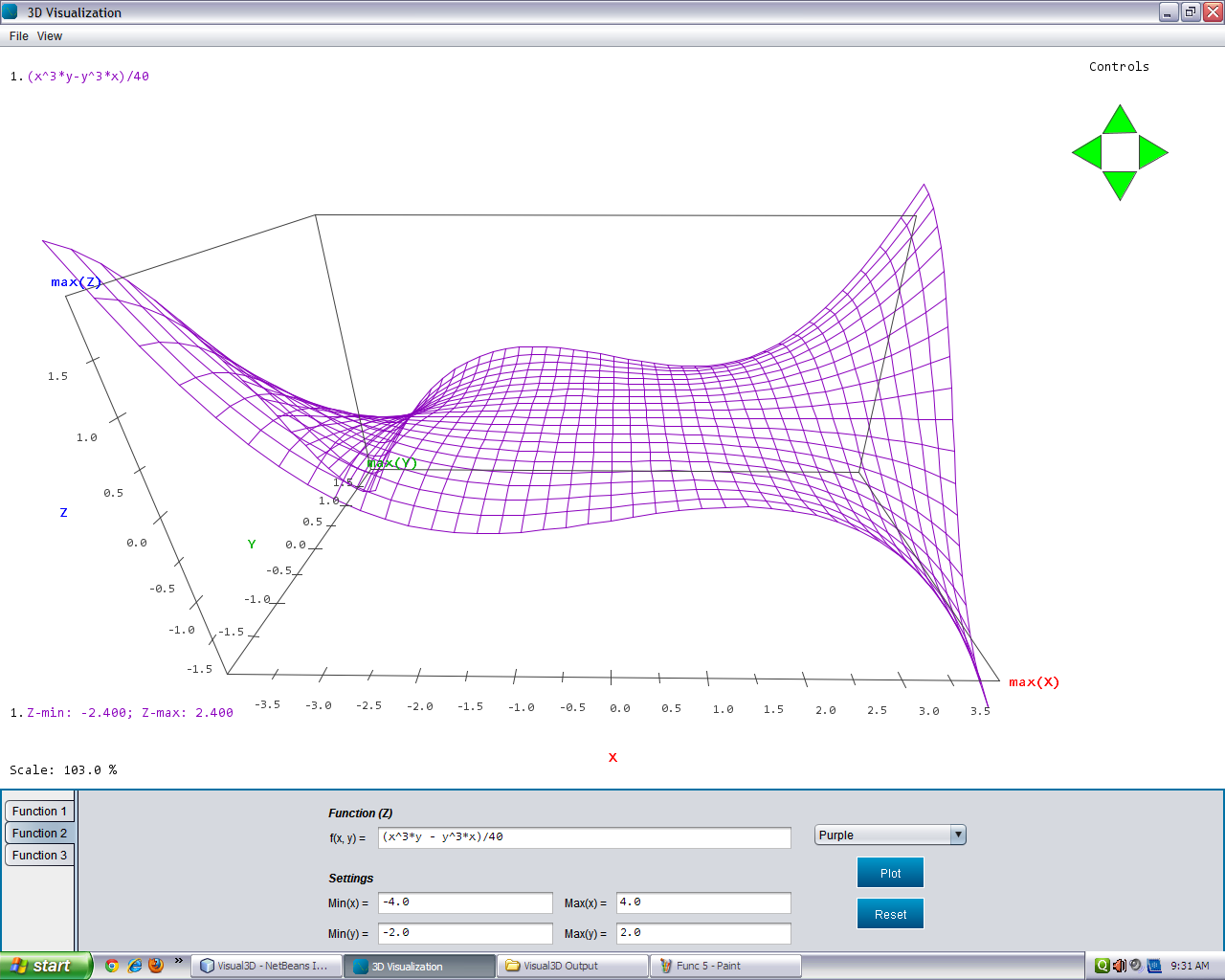
Task: Switch to the Function 1 tab
Action: click(39, 810)
